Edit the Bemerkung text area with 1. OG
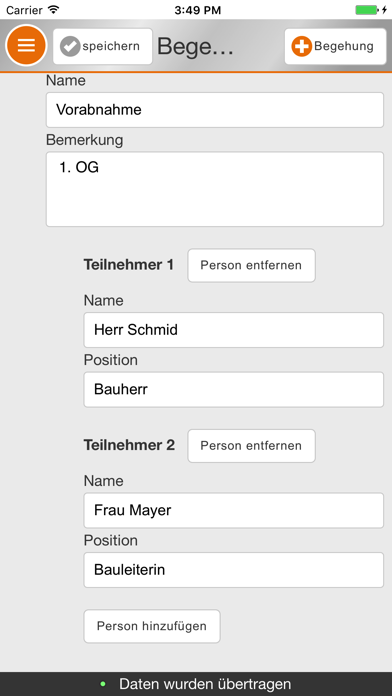The height and width of the screenshot is (696, 392). (x=215, y=190)
